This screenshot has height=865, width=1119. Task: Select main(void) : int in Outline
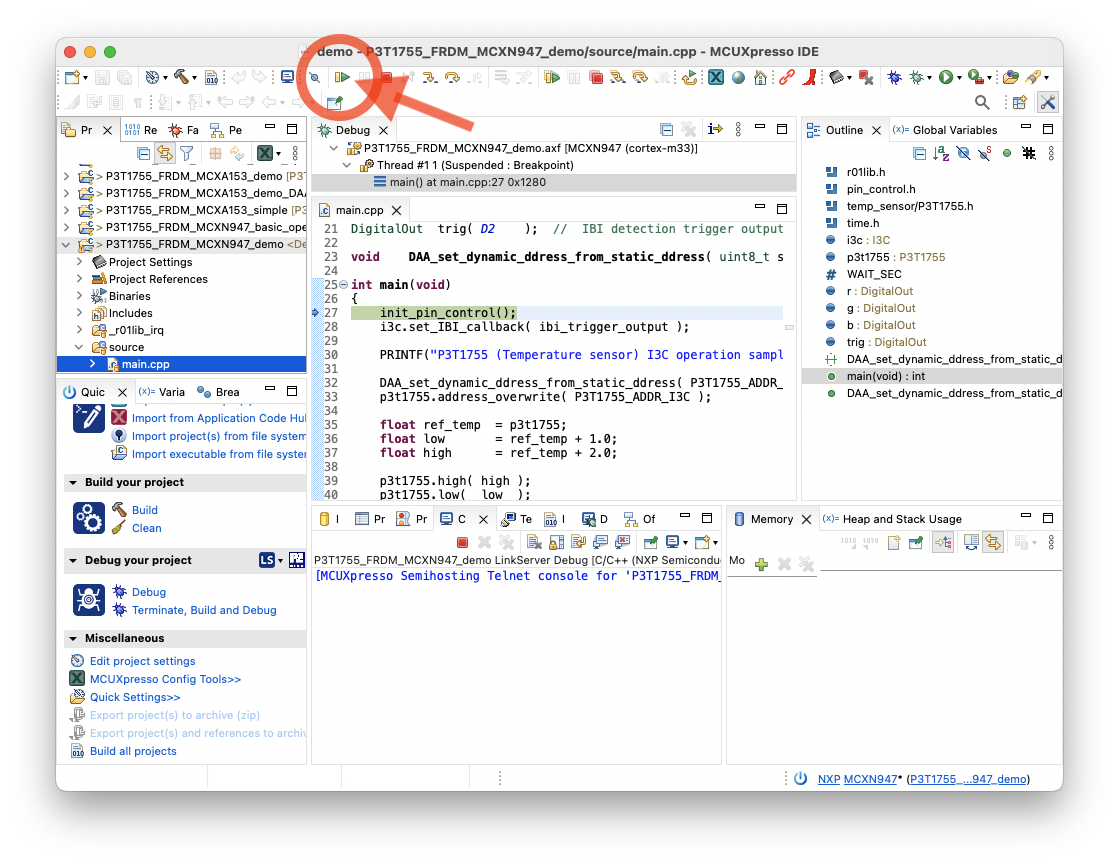(x=885, y=376)
